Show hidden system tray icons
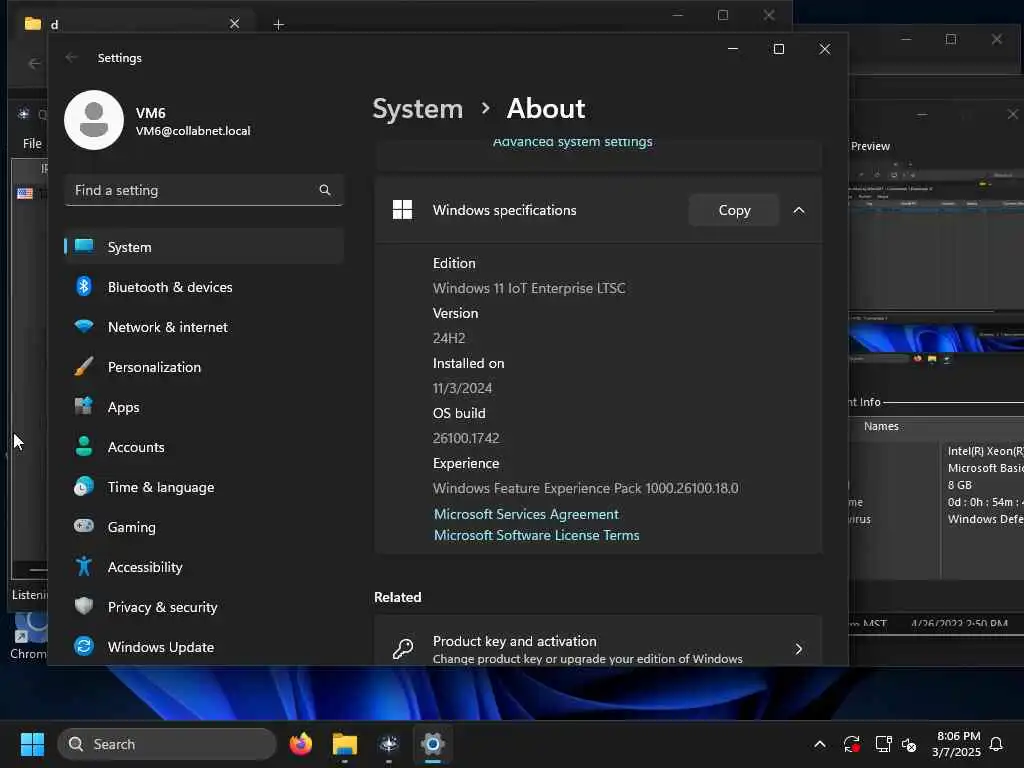The image size is (1024, 768). 820,744
